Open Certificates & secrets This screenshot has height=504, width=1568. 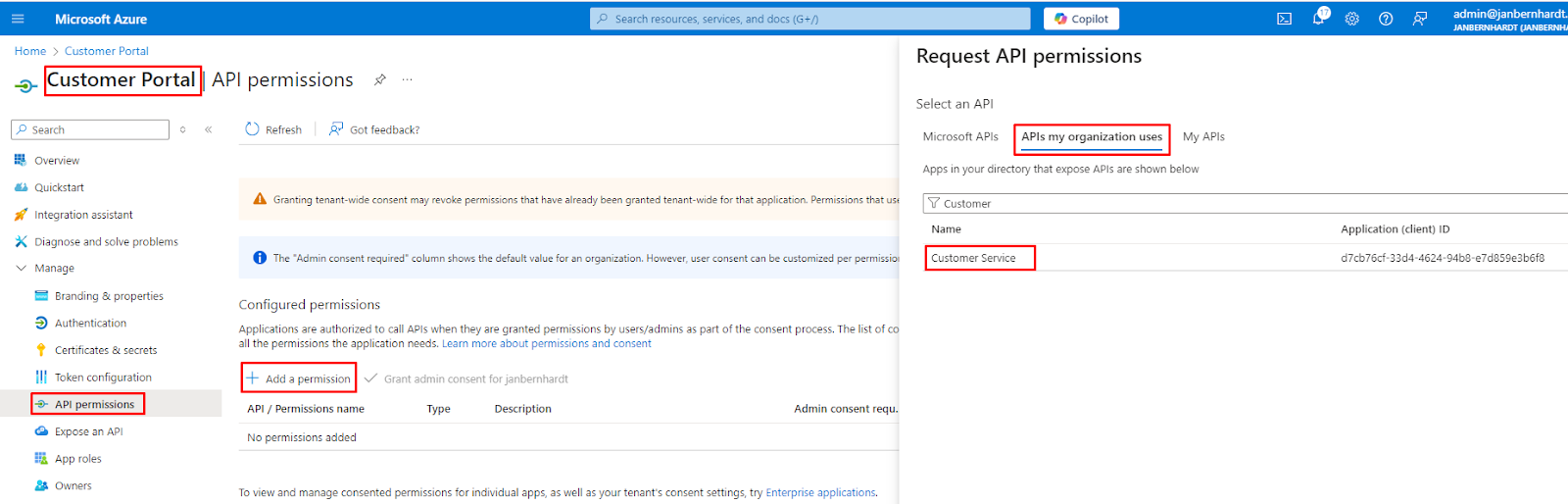[x=106, y=350]
